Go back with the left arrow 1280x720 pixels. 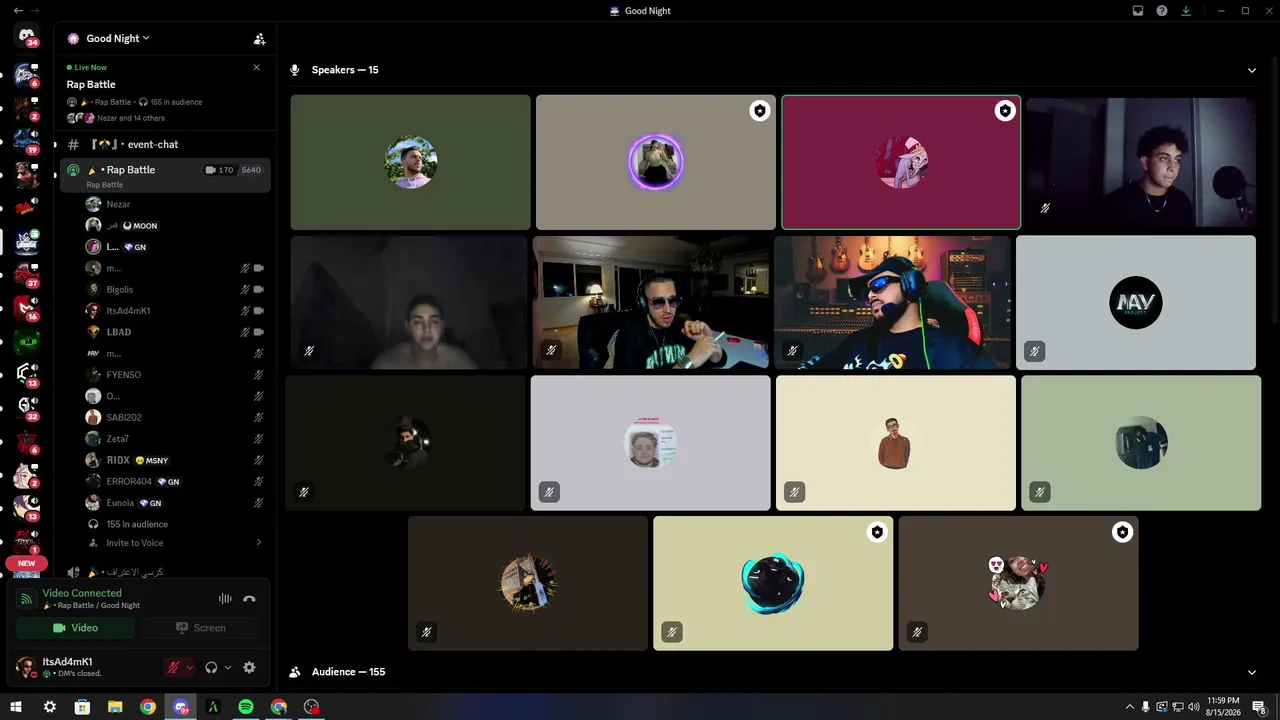[x=18, y=11]
